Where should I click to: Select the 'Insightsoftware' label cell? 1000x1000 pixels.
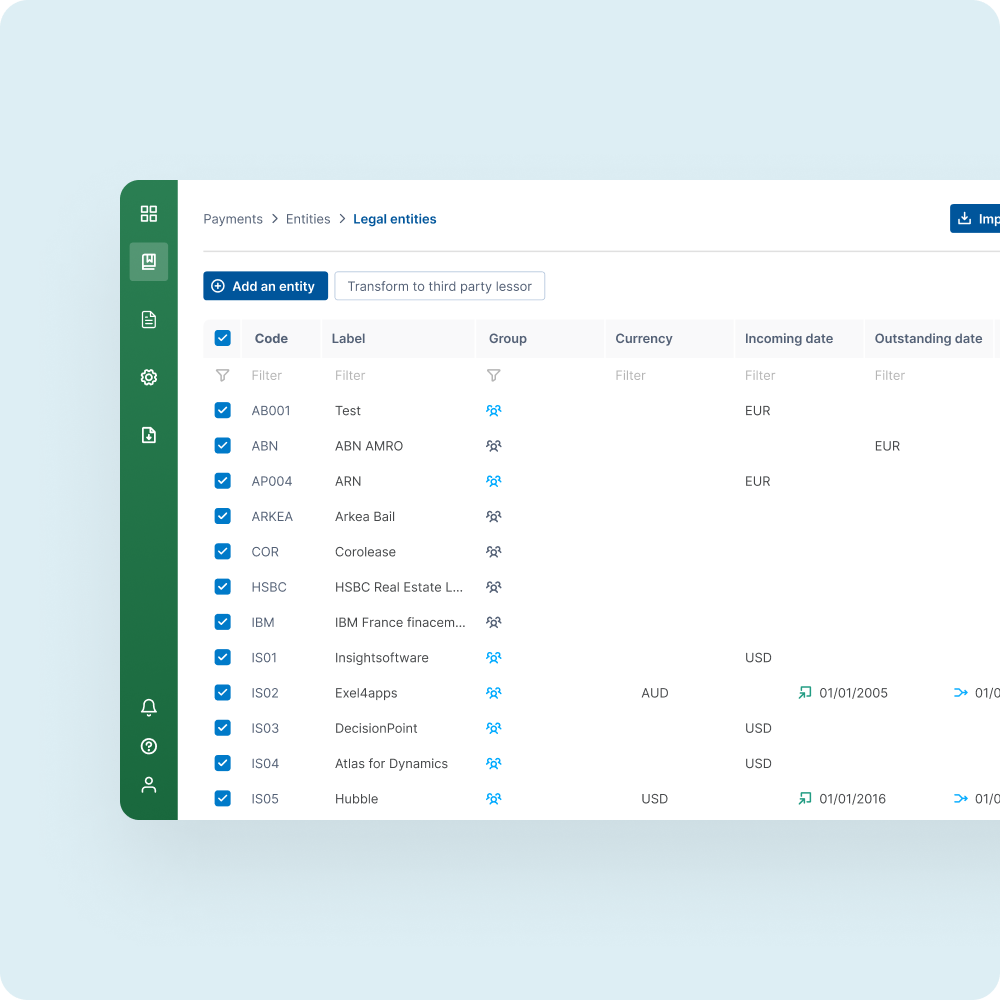point(381,658)
